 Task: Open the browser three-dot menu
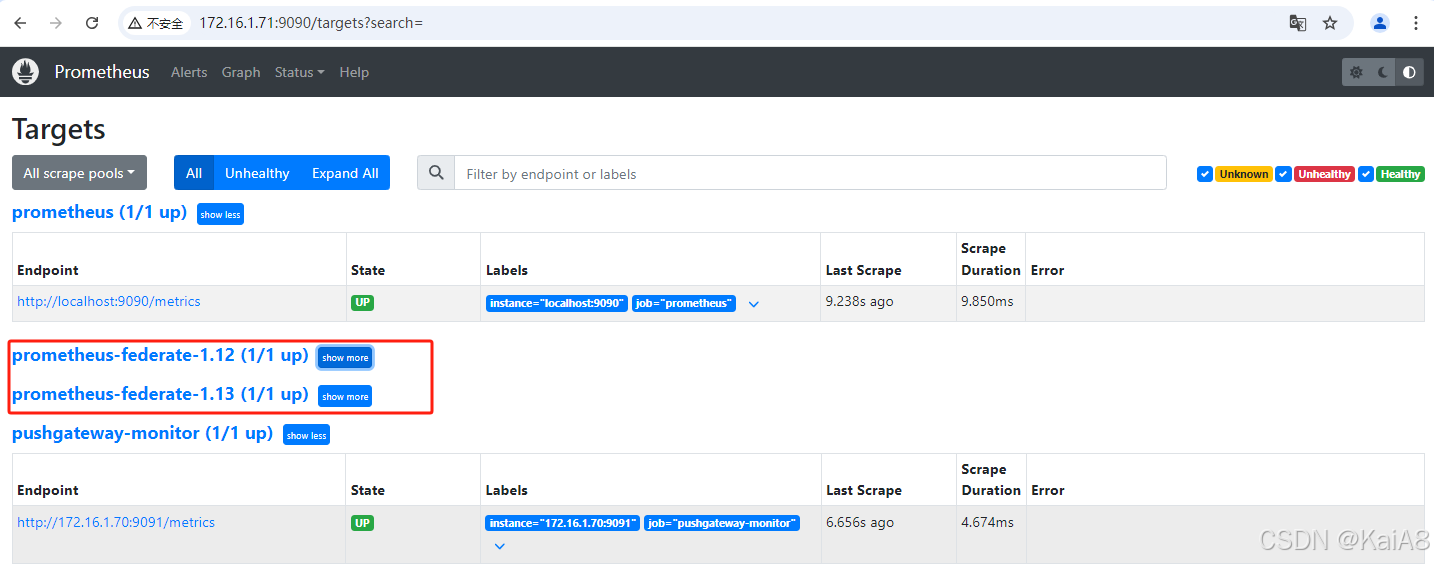click(1416, 23)
